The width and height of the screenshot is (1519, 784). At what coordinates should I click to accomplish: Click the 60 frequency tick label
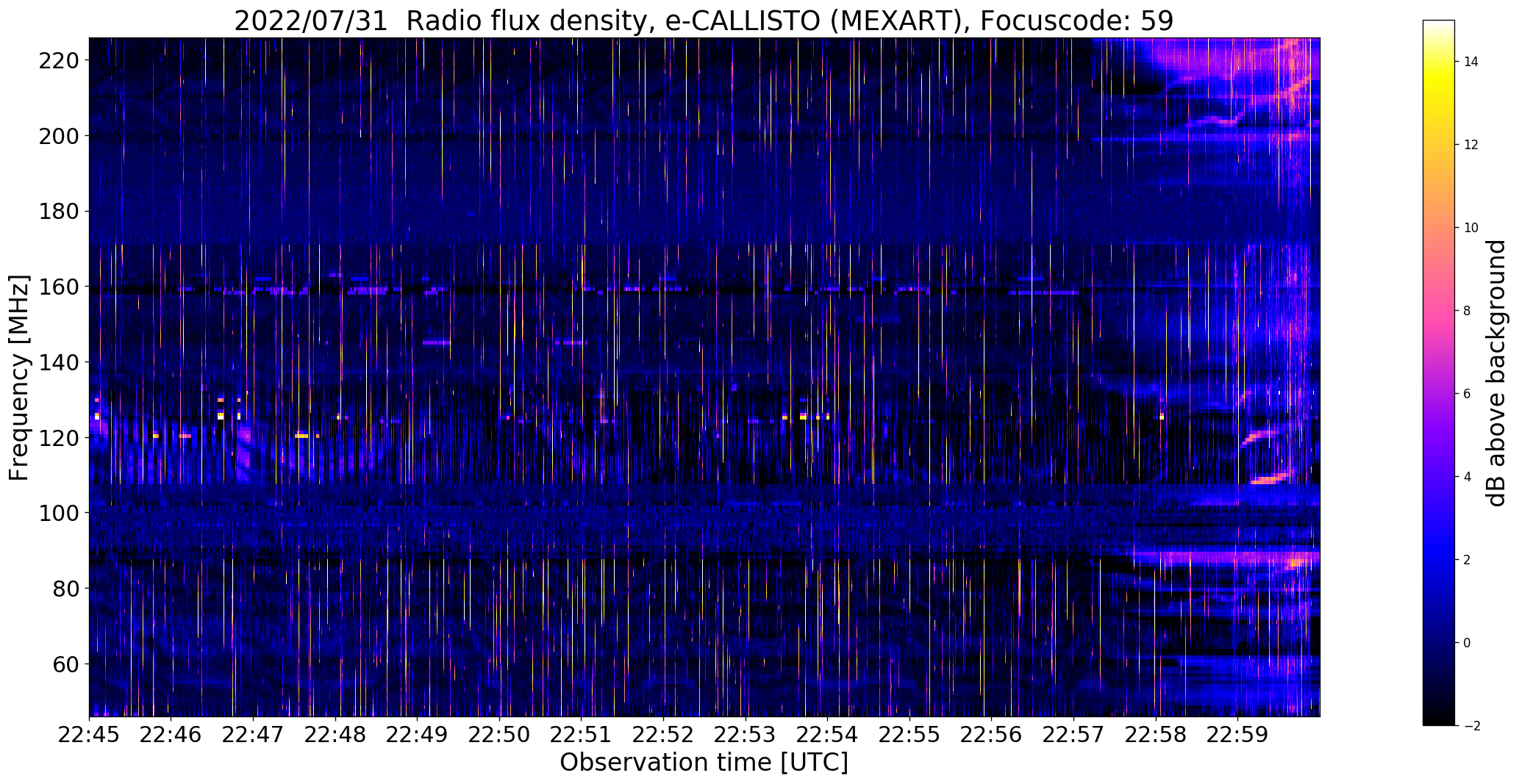point(67,664)
